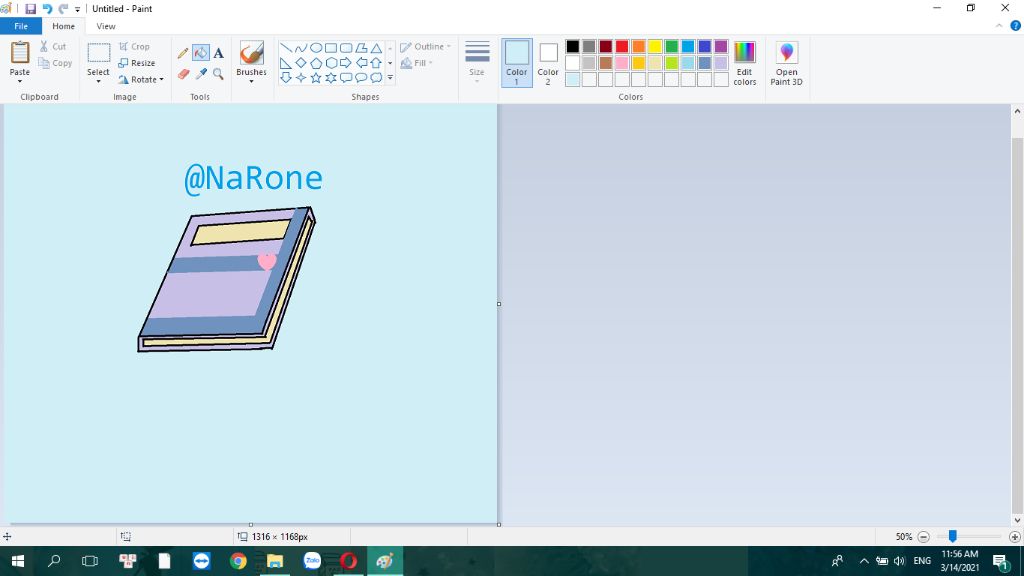This screenshot has width=1024, height=576.
Task: Open the Windows Start menu
Action: (18, 561)
